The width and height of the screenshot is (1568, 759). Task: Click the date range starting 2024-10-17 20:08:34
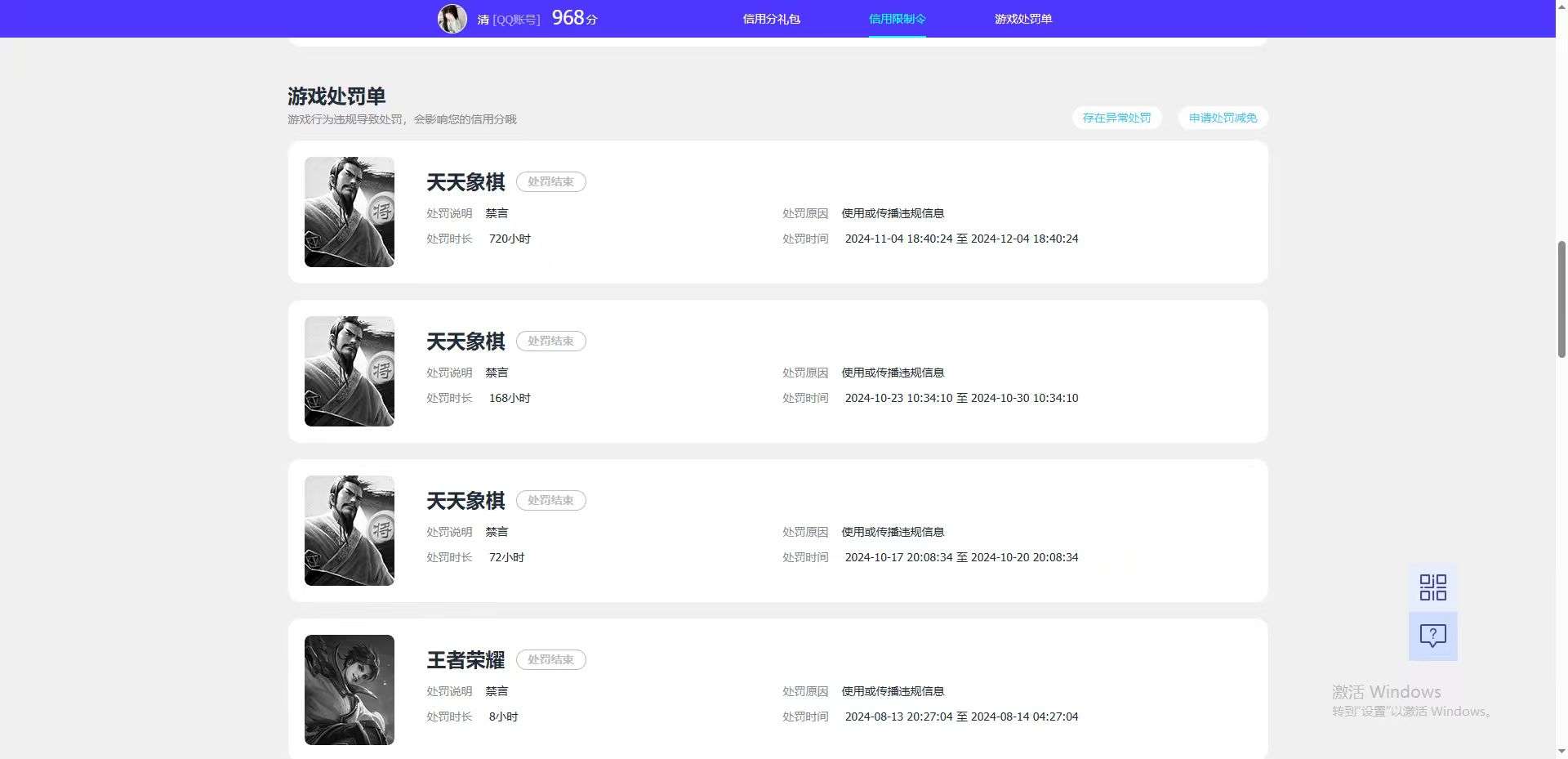click(961, 557)
